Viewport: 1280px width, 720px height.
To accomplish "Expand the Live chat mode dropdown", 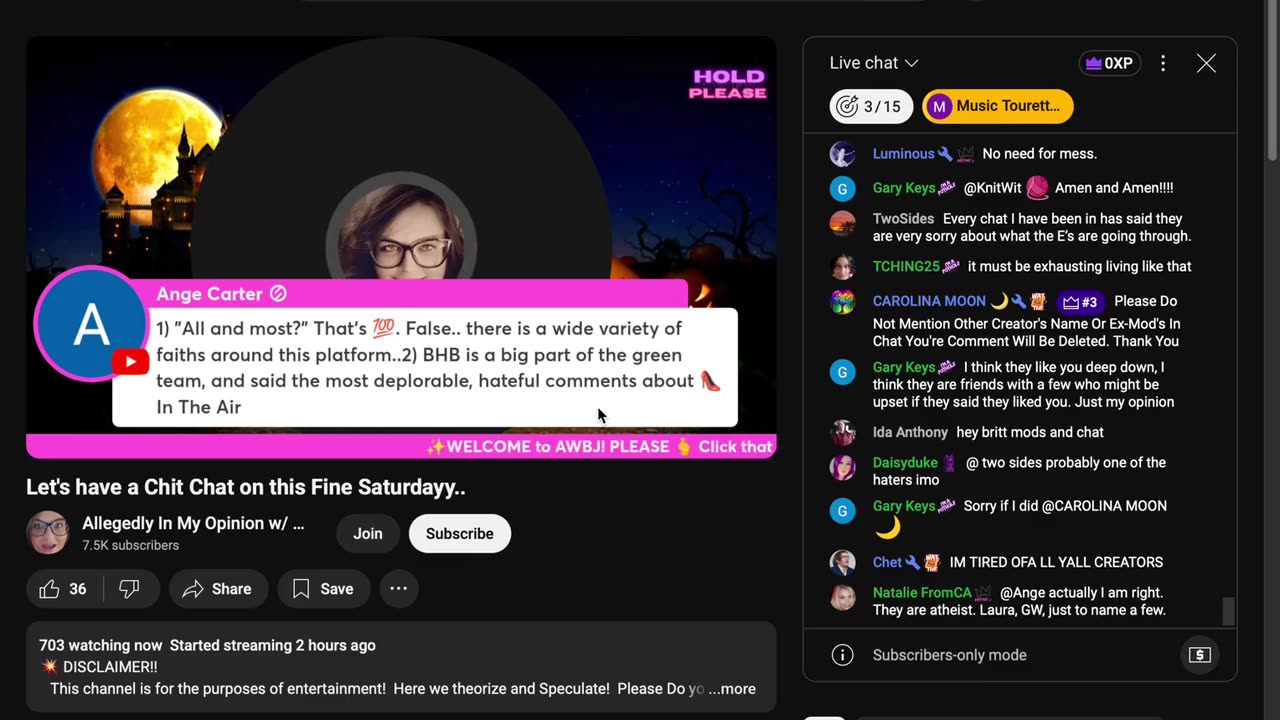I will (874, 63).
